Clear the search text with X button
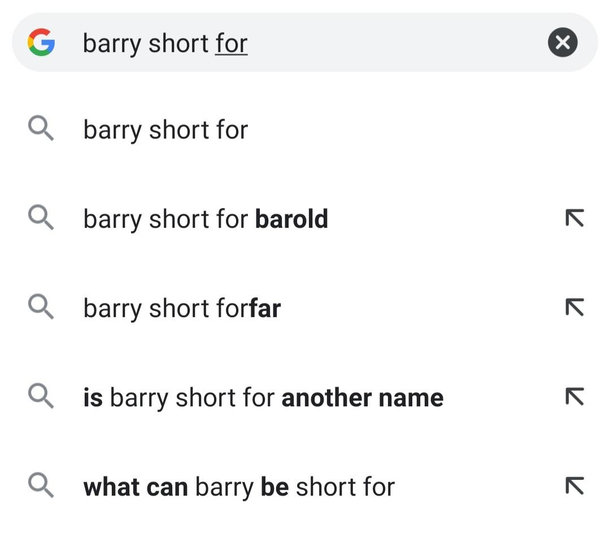 click(x=563, y=43)
